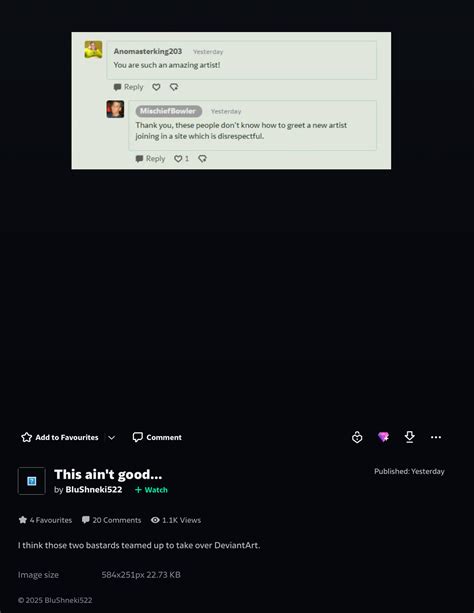Download the image with the arrow icon
Image resolution: width=474 pixels, height=613 pixels.
click(x=409, y=437)
